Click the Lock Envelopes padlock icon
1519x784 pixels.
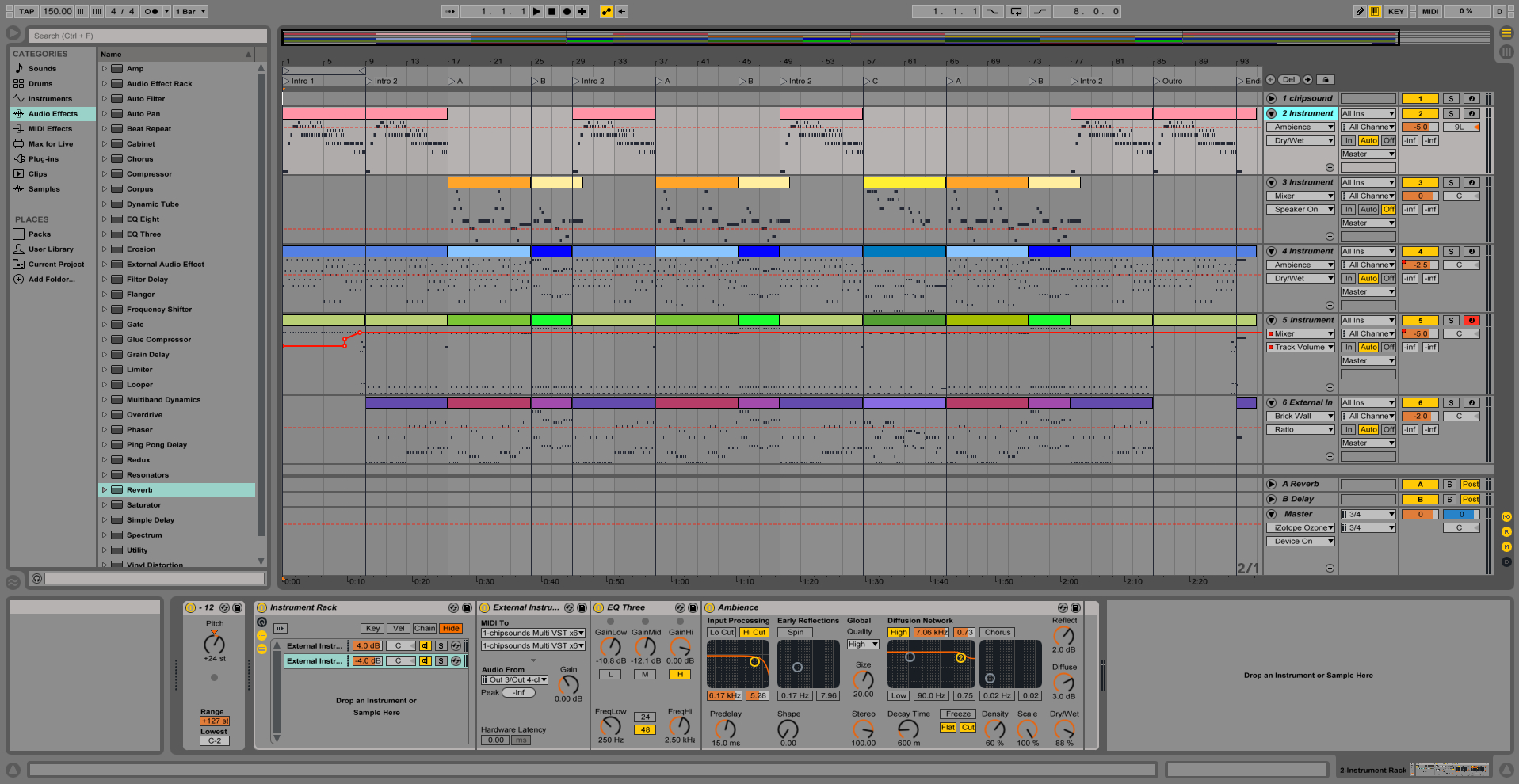coord(1326,80)
